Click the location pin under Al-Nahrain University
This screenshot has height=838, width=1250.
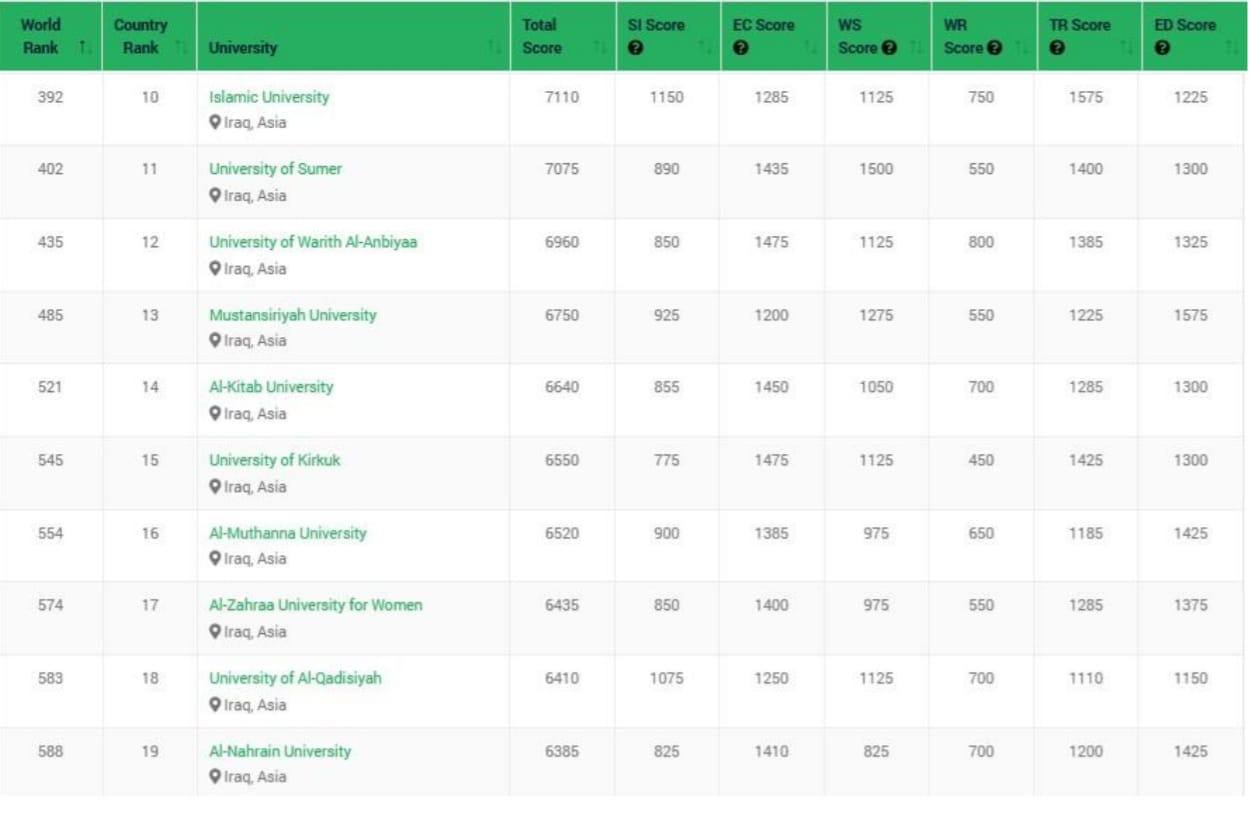(x=214, y=777)
